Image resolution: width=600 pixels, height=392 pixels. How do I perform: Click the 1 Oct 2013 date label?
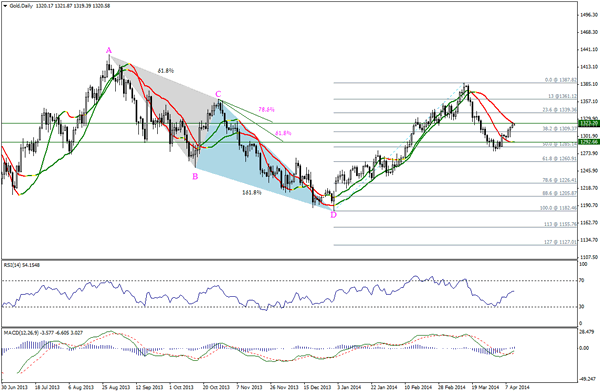[182, 387]
